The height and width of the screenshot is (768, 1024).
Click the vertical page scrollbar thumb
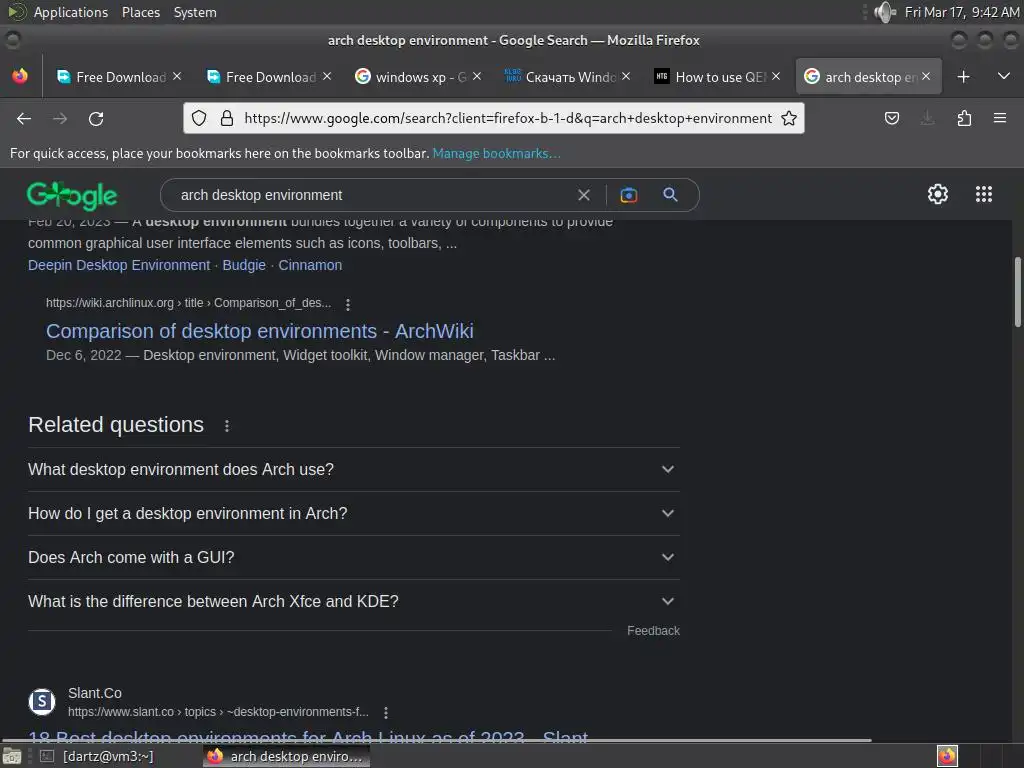[1017, 292]
